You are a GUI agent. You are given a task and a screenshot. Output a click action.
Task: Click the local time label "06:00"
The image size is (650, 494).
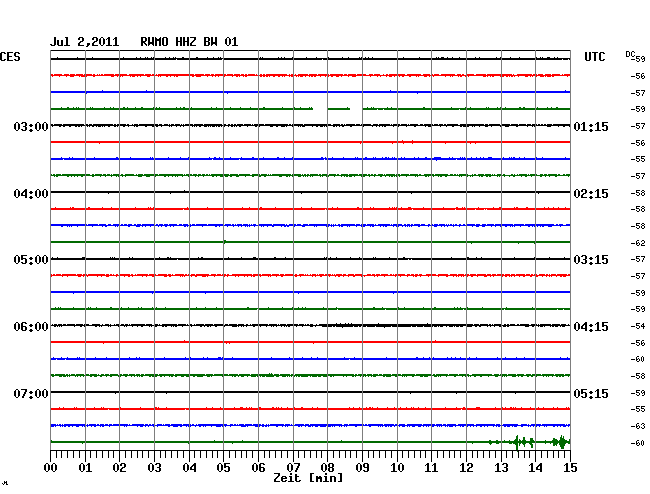[31, 327]
